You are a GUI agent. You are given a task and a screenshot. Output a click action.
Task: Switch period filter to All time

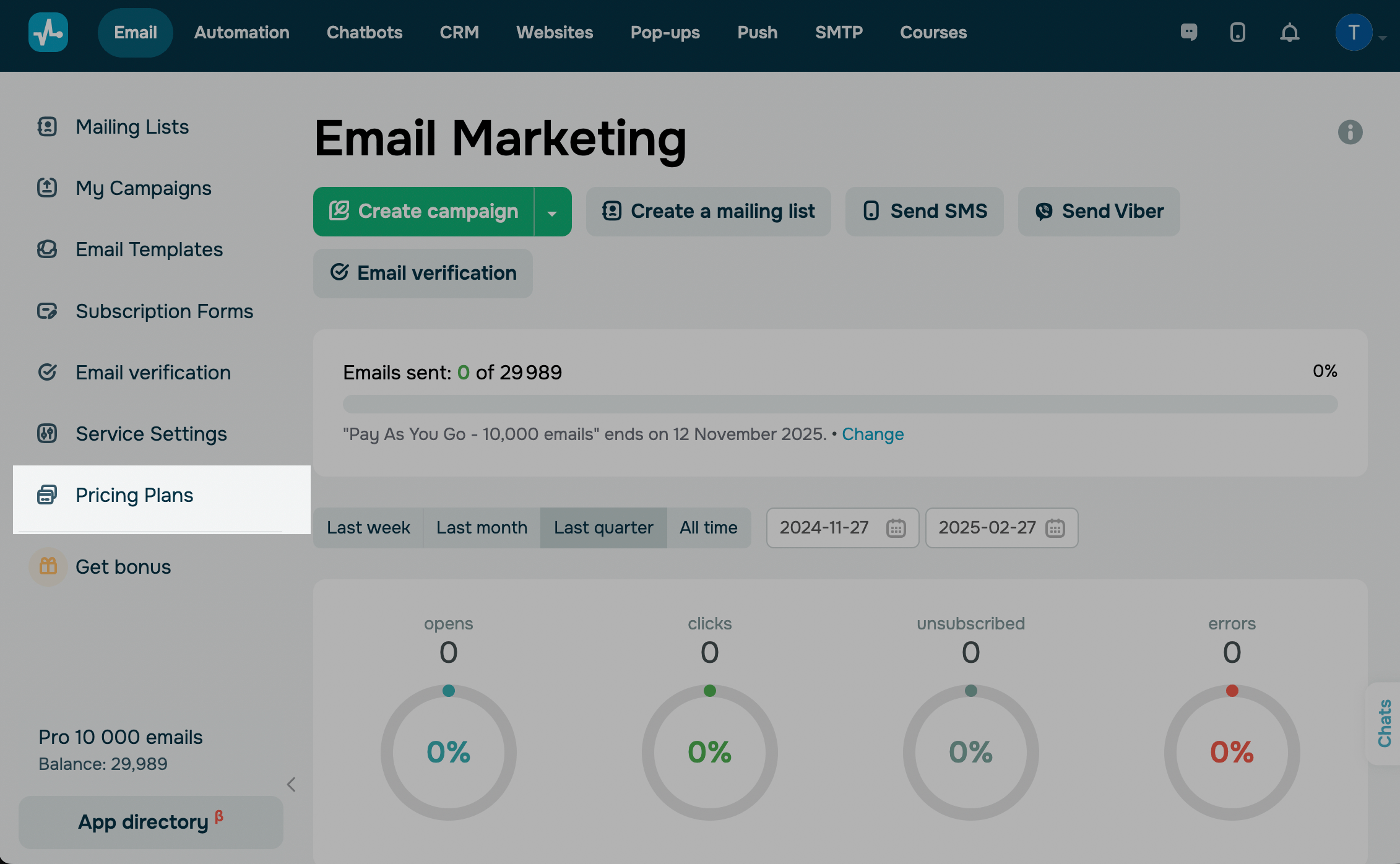click(x=708, y=528)
